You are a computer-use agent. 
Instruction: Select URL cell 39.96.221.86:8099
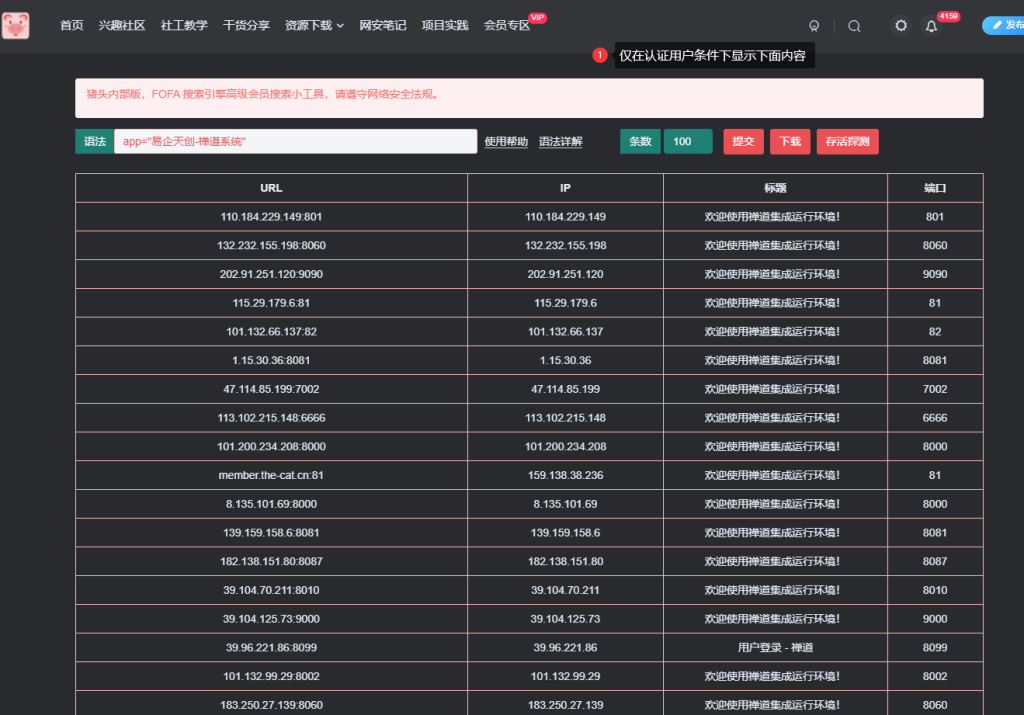(271, 648)
